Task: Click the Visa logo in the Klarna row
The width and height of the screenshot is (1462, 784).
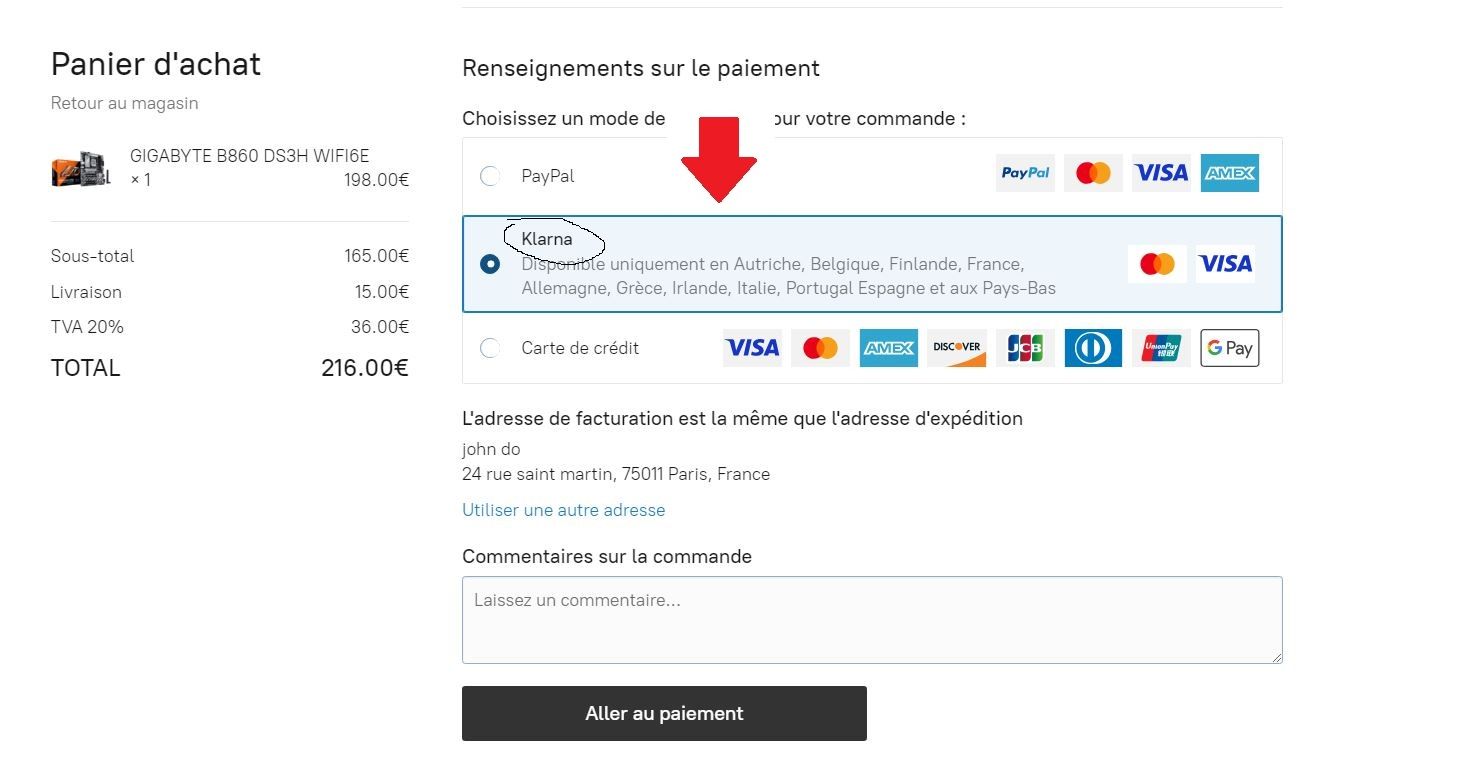Action: click(1225, 264)
